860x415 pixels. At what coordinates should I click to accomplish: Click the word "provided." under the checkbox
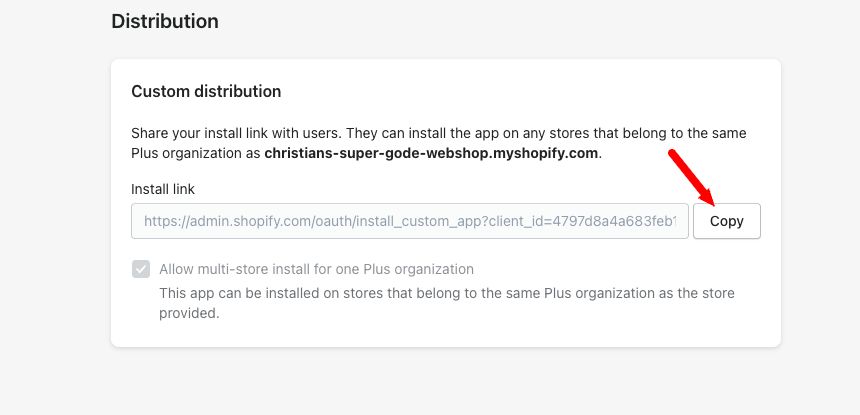click(x=189, y=313)
